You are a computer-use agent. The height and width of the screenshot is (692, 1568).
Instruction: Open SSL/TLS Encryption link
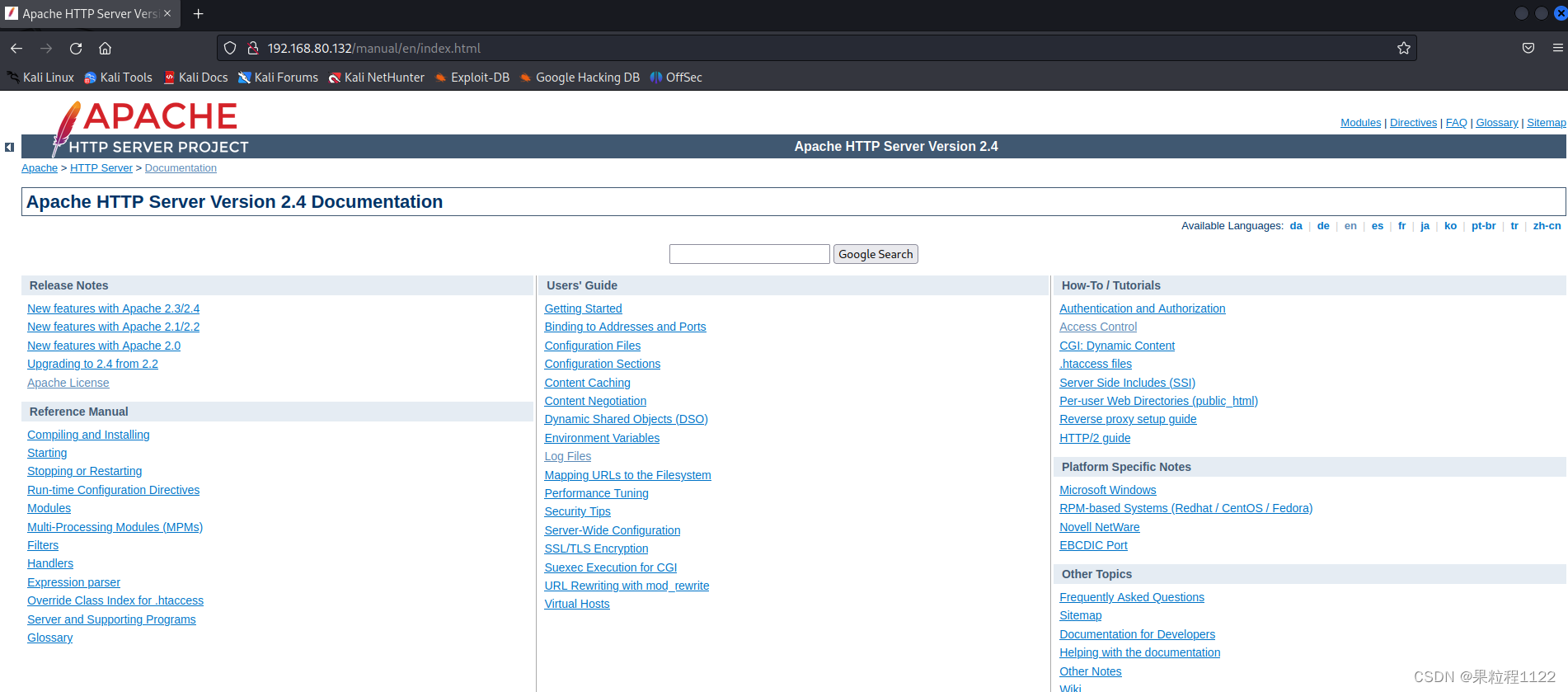pyautogui.click(x=596, y=548)
